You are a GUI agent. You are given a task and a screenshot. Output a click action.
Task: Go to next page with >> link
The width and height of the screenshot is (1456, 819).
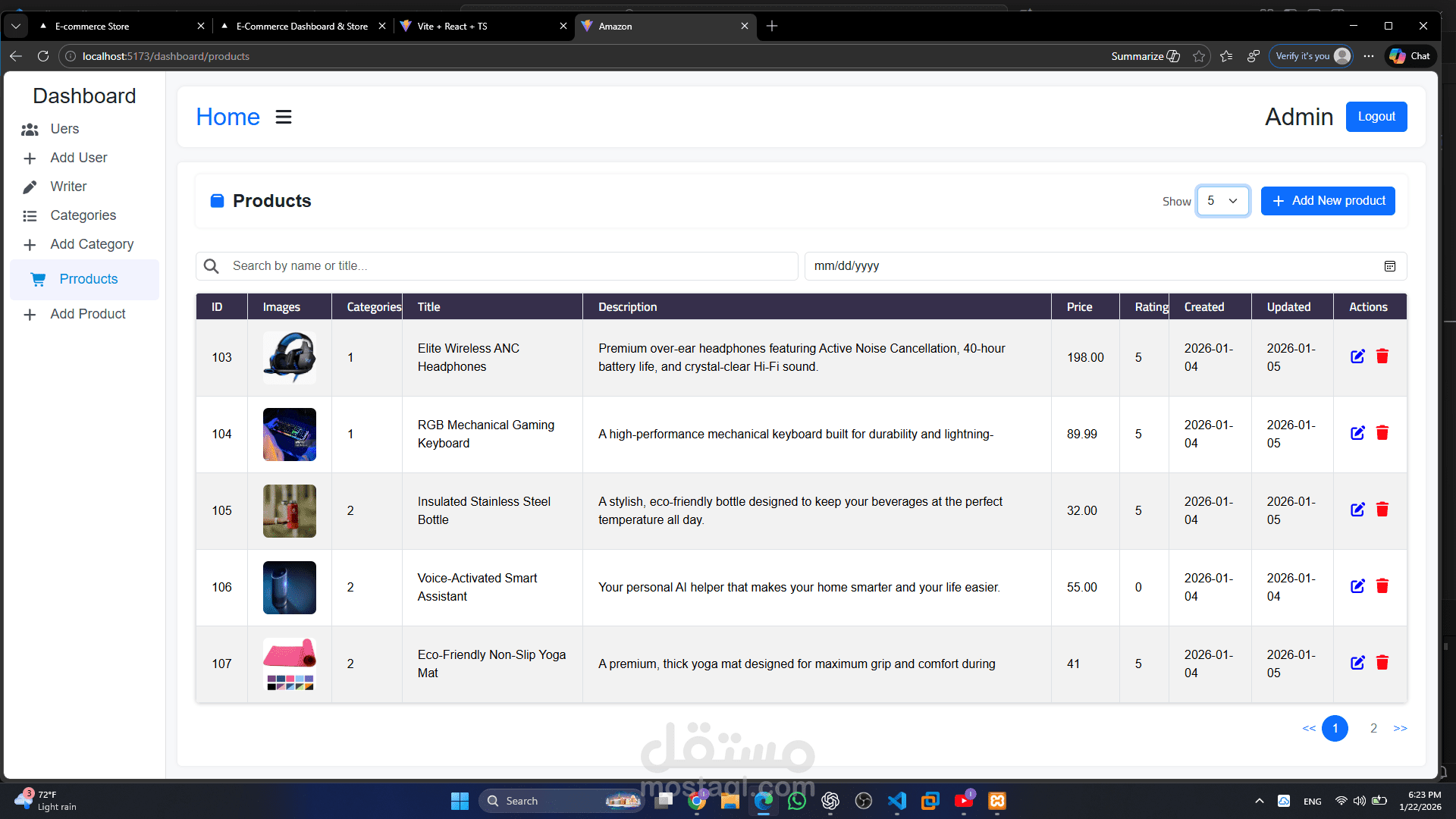tap(1400, 728)
